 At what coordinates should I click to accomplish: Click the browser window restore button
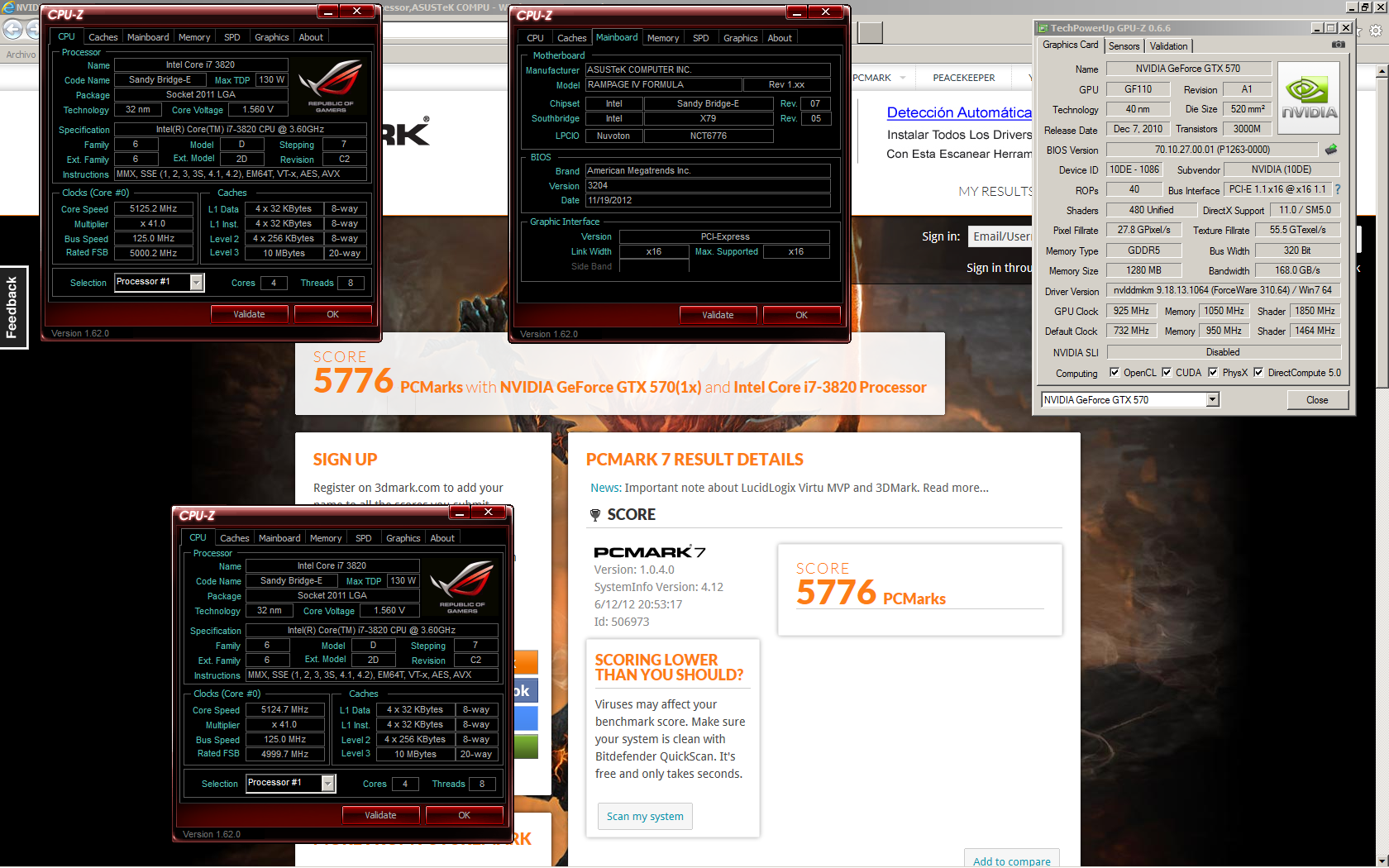coord(1365,7)
